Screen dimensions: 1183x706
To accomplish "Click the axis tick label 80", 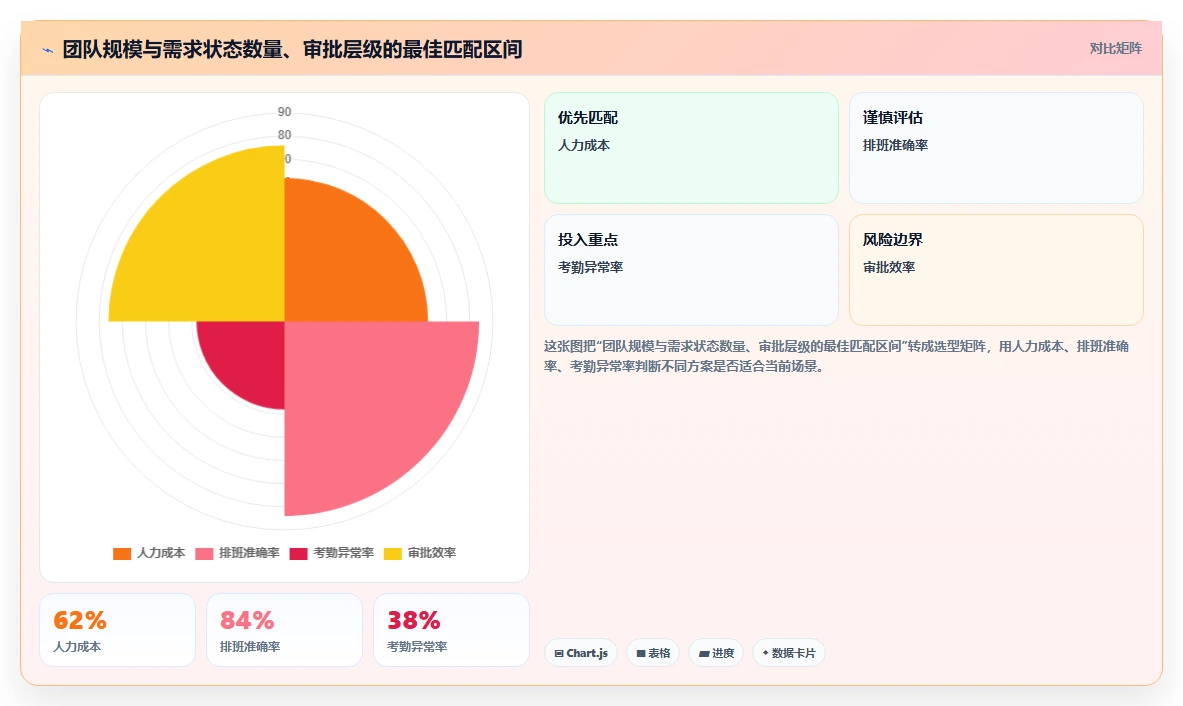I will [284, 135].
